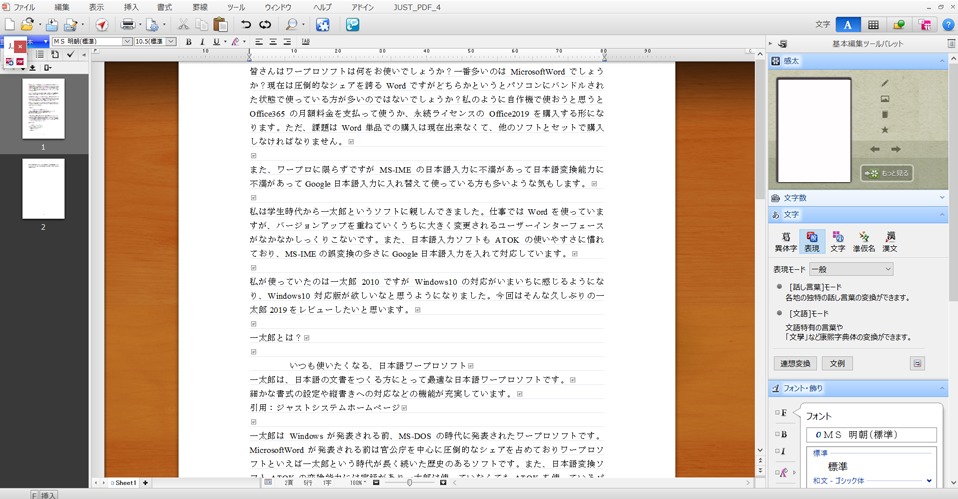Click the scissors cut icon

(x=183, y=24)
